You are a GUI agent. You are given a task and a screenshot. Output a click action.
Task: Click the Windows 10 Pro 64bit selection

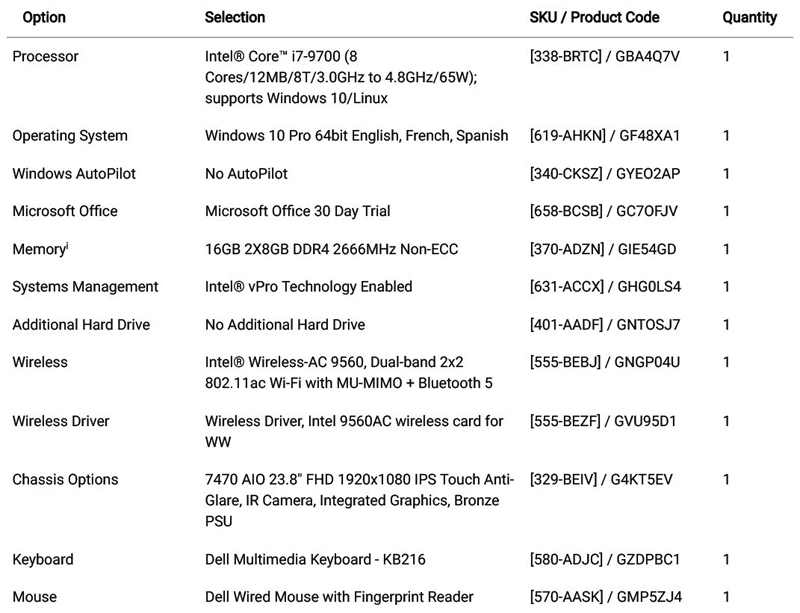tap(356, 135)
